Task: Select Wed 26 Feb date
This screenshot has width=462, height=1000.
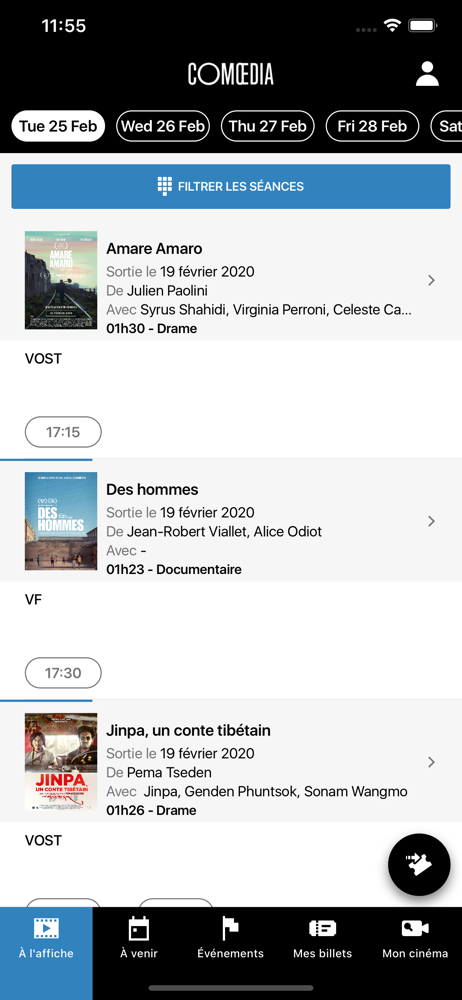Action: click(163, 126)
